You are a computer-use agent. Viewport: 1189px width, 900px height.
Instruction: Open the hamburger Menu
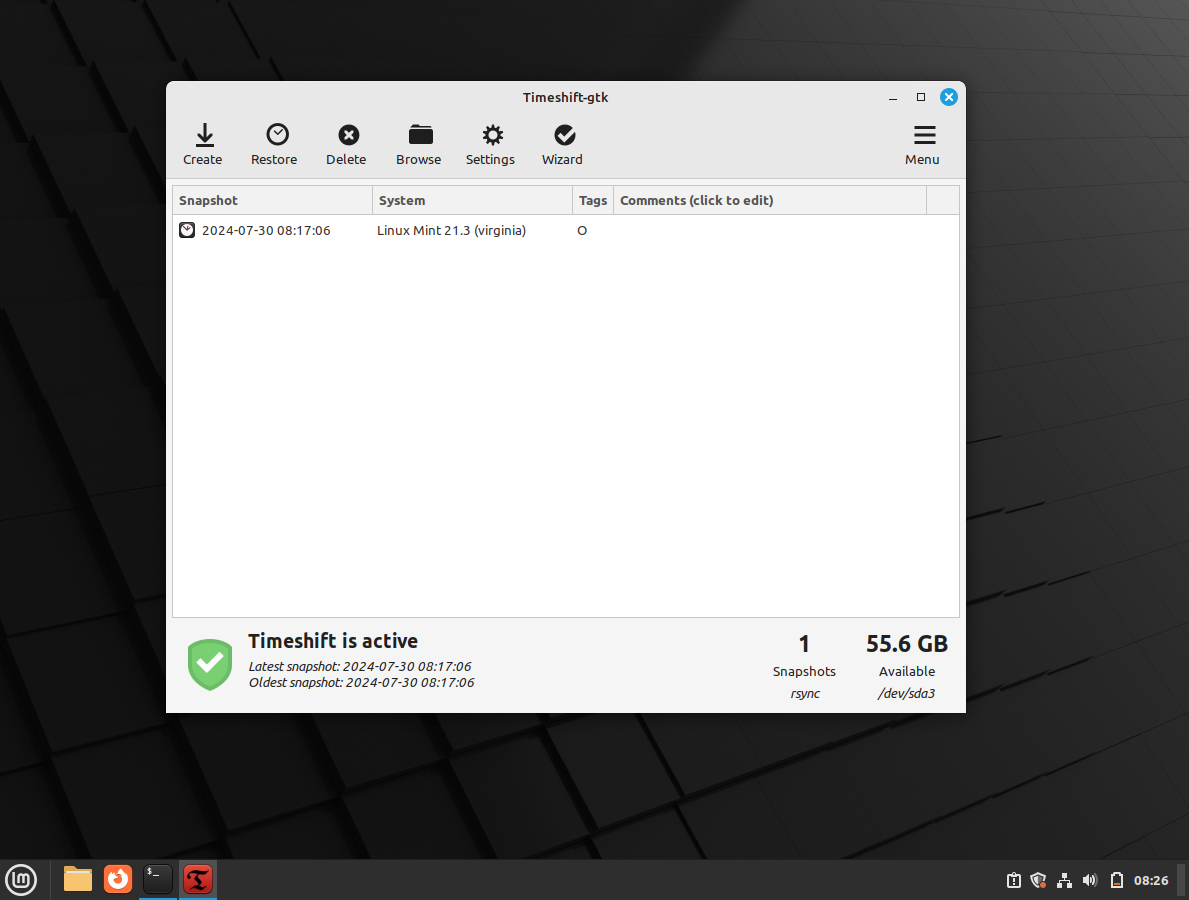[923, 144]
